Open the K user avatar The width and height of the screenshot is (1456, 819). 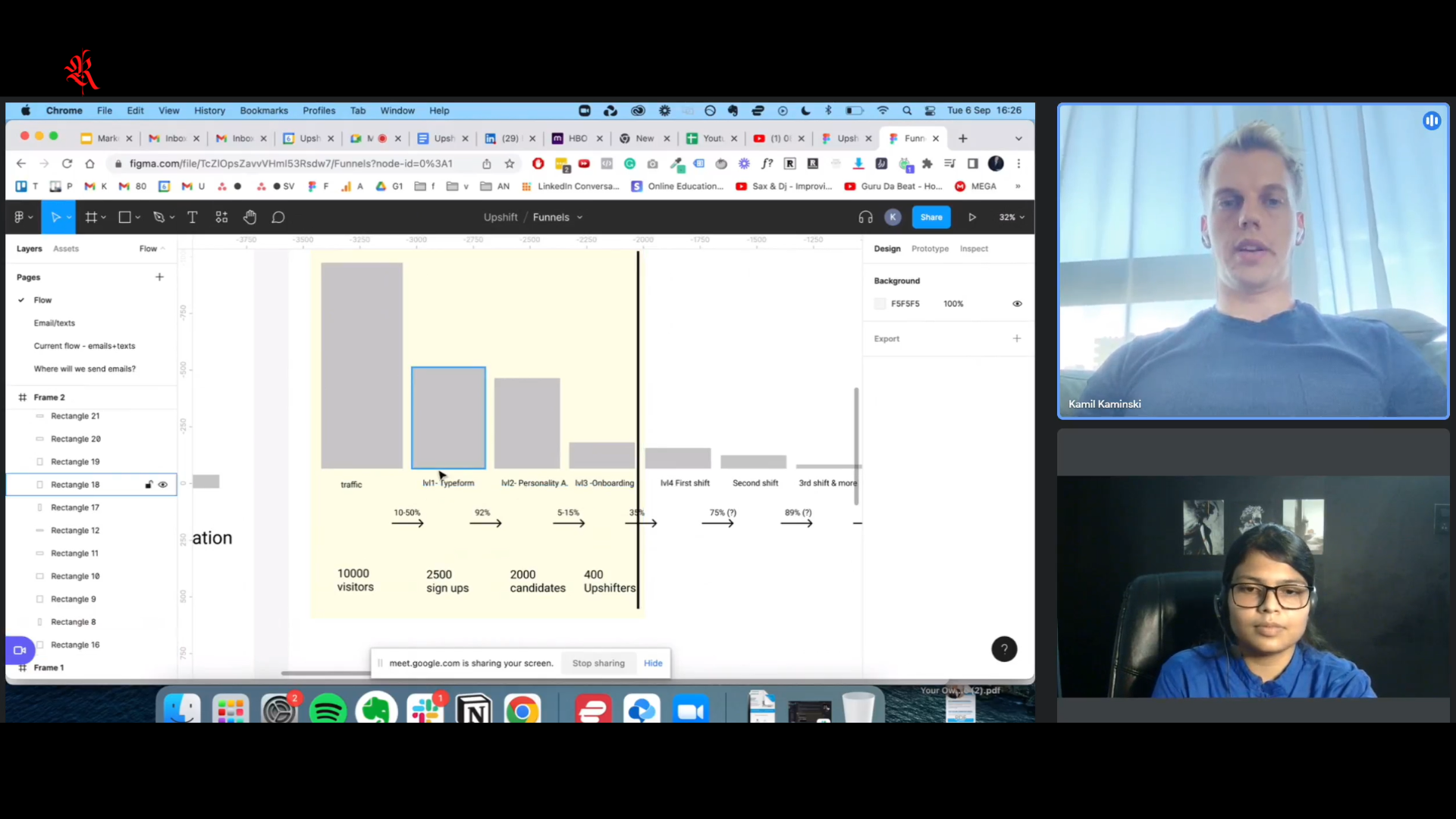point(893,218)
